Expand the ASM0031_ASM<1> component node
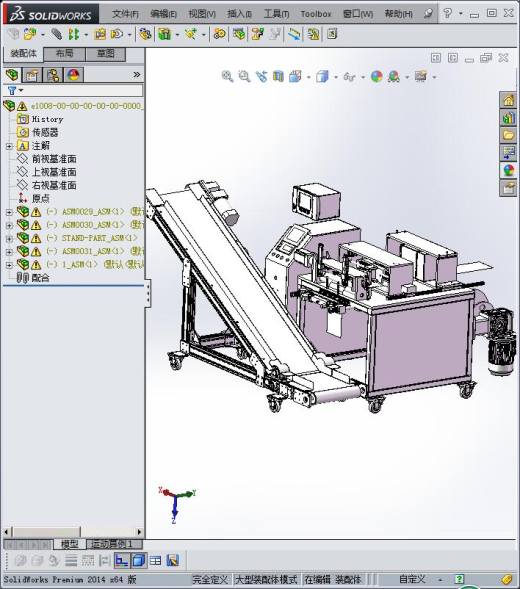The image size is (520, 589). pos(9,252)
